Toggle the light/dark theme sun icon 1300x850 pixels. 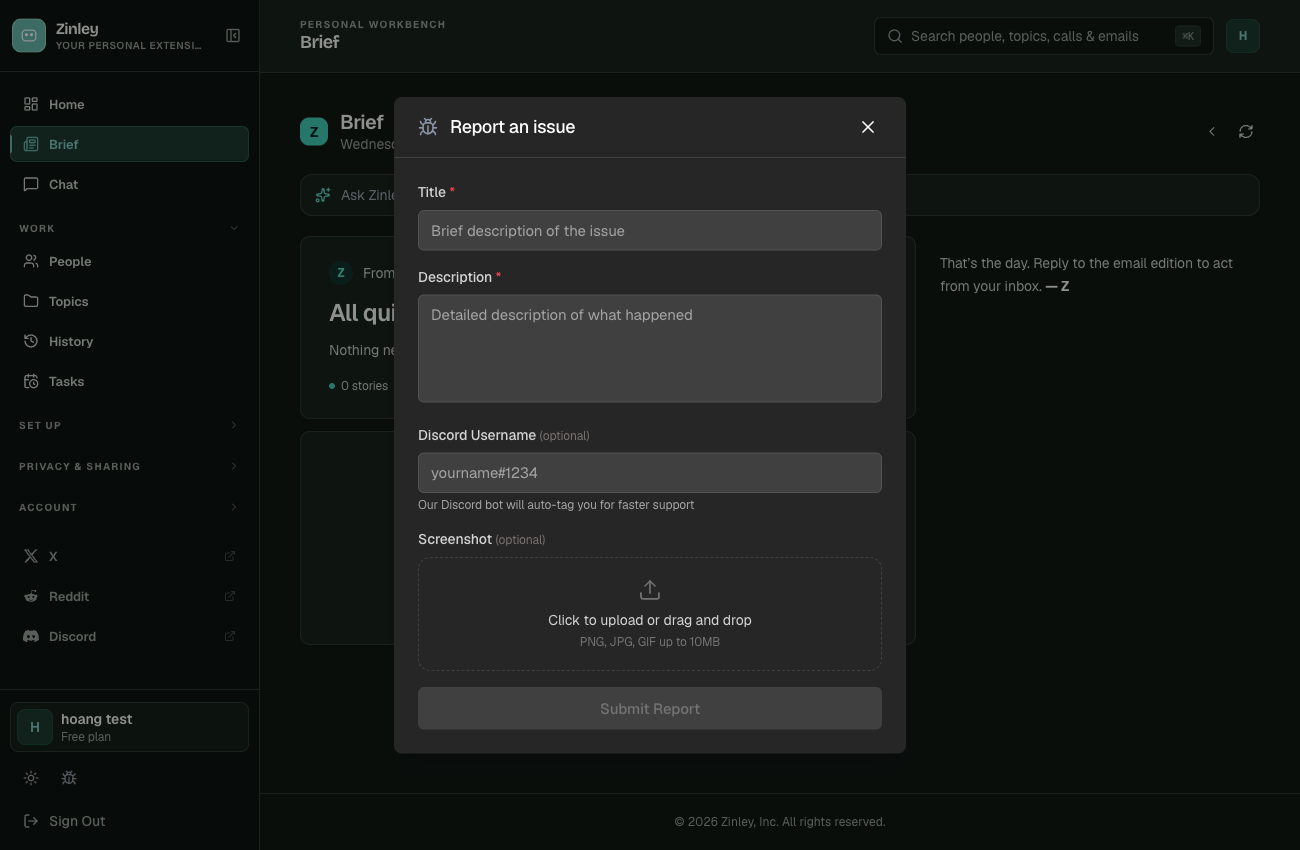click(31, 778)
